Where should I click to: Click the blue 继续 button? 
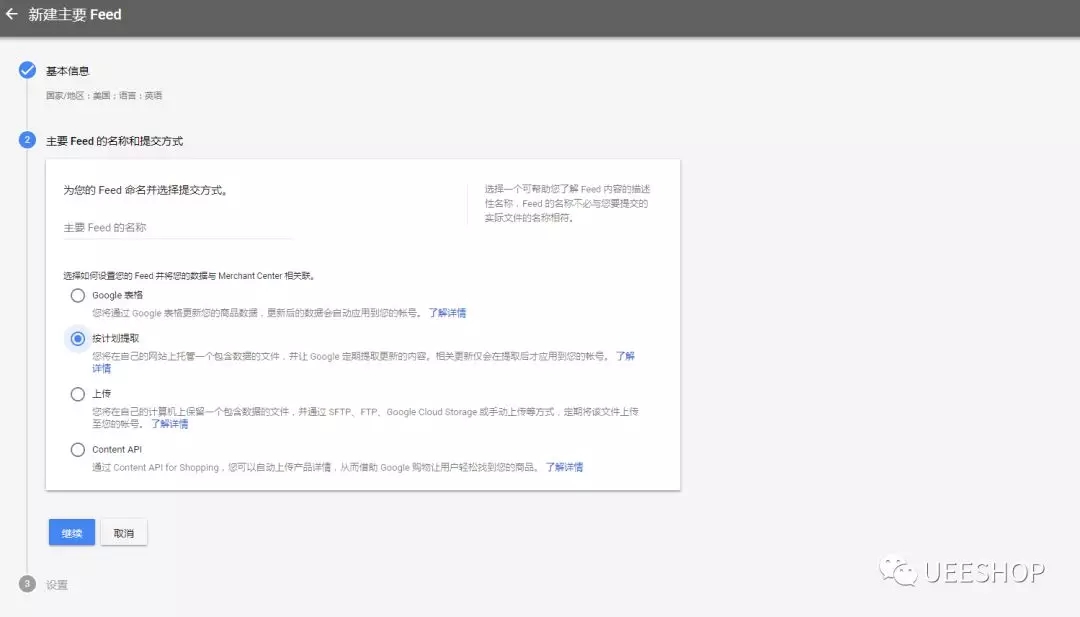pyautogui.click(x=72, y=532)
